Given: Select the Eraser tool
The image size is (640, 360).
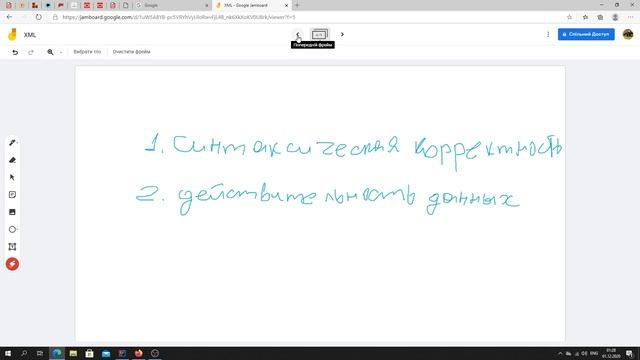Looking at the screenshot, I should click(x=12, y=160).
